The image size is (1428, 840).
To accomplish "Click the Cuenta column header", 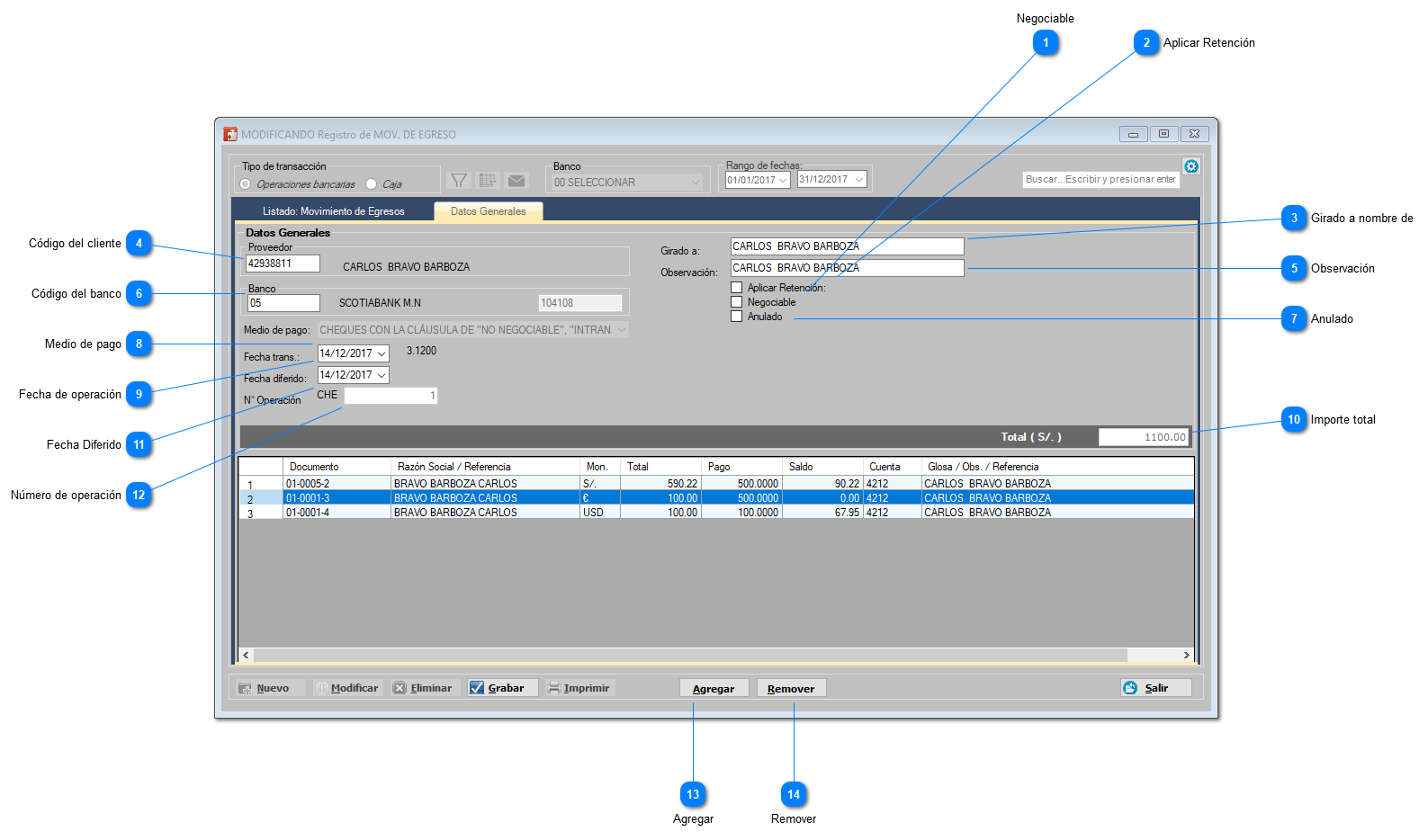I will pyautogui.click(x=893, y=467).
